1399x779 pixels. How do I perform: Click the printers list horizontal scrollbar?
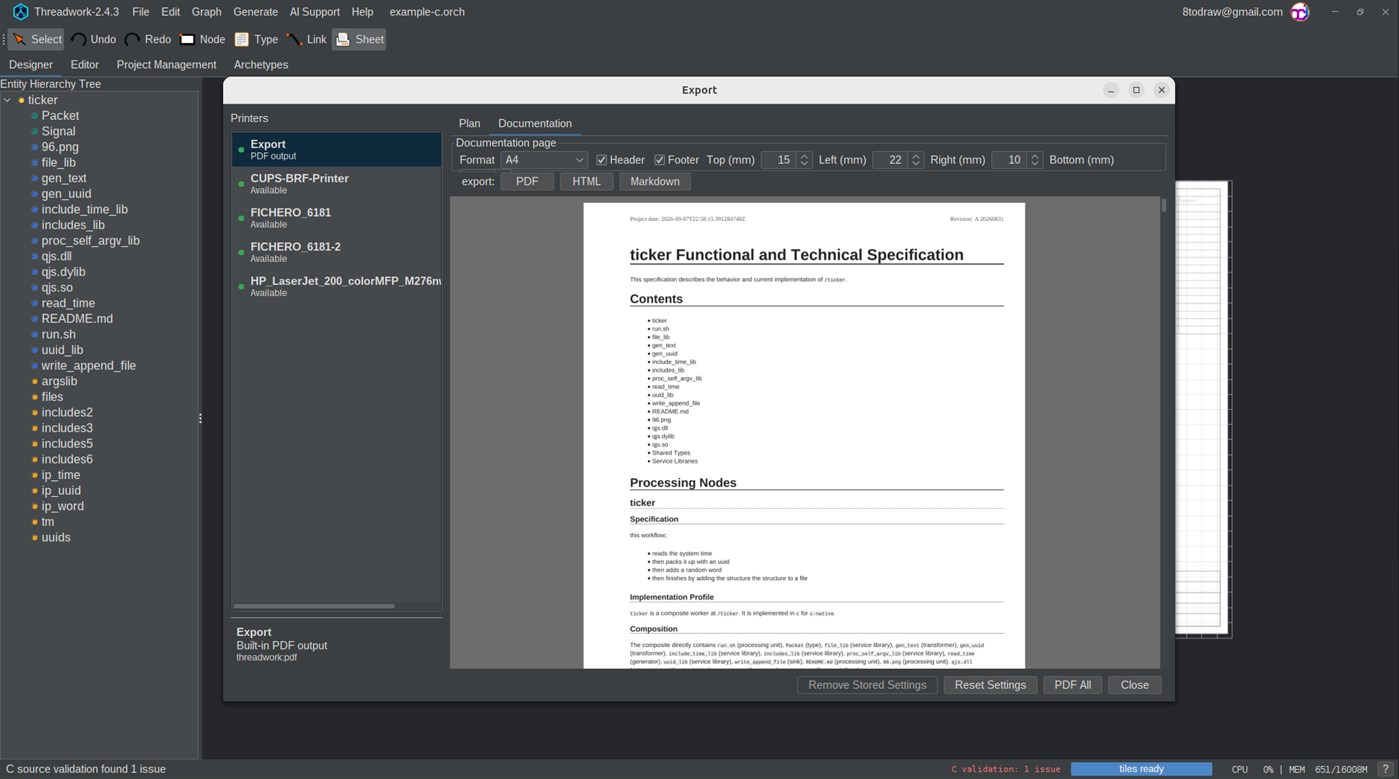[314, 606]
